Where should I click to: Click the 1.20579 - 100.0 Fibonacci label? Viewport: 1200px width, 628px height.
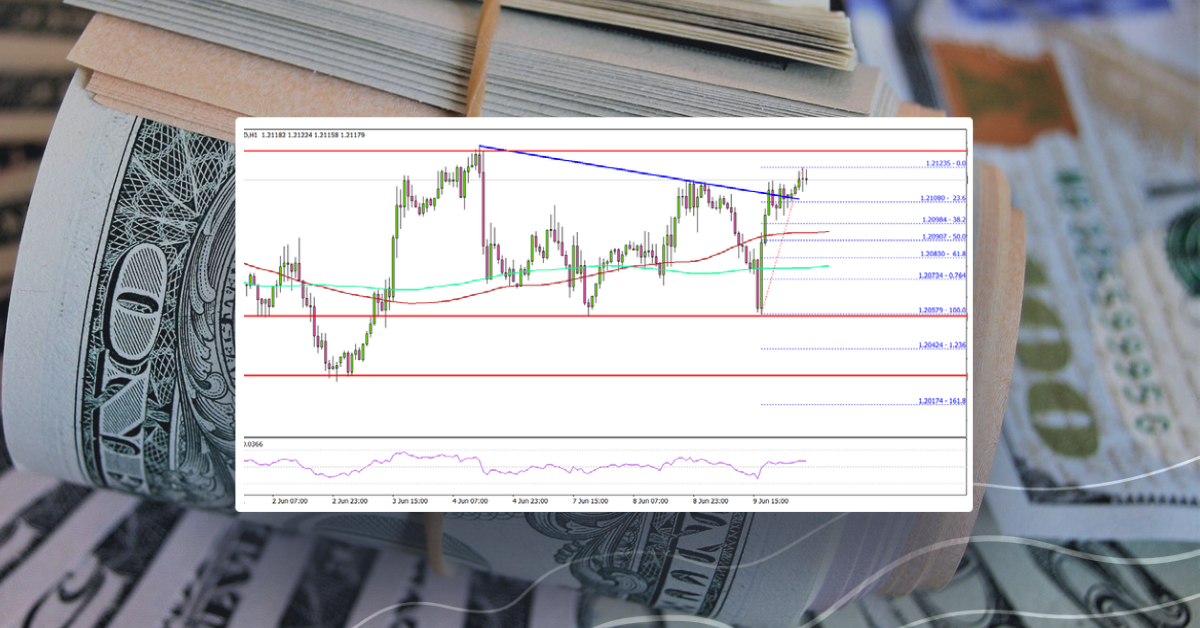940,311
